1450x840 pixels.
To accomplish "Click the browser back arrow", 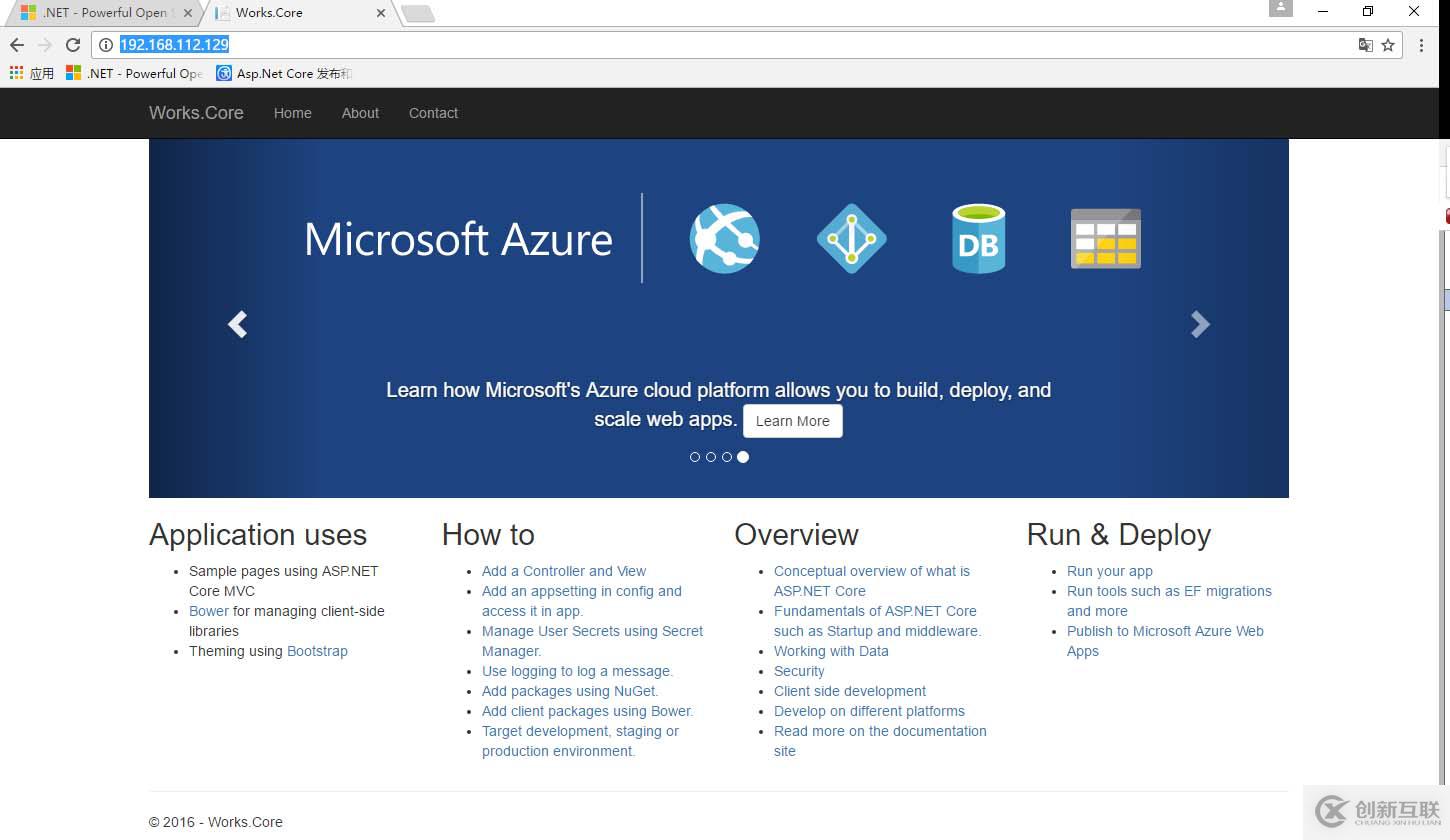I will point(16,45).
